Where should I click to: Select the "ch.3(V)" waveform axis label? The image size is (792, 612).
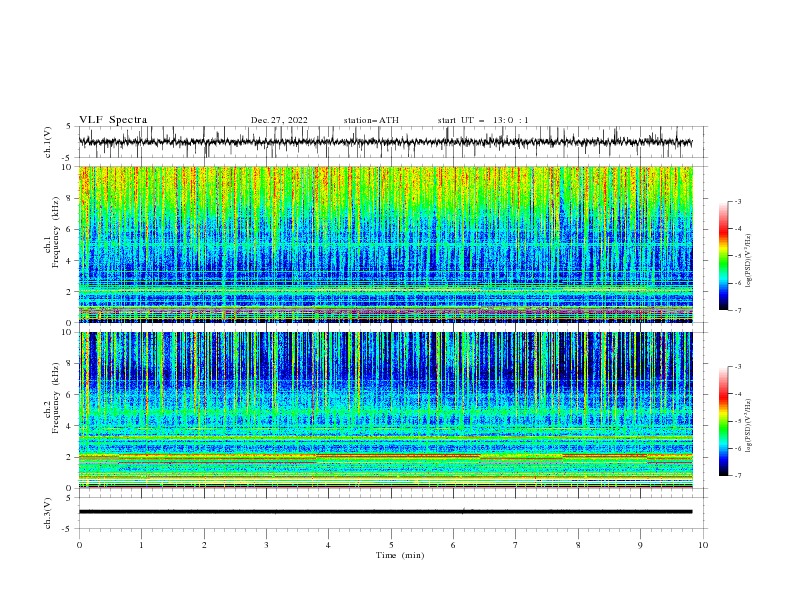(x=48, y=513)
